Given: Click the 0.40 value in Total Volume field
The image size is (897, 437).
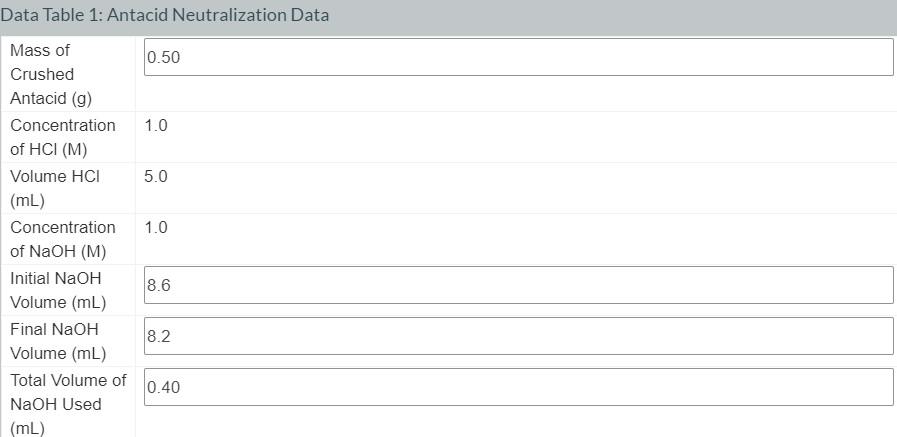Looking at the screenshot, I should click(163, 388).
